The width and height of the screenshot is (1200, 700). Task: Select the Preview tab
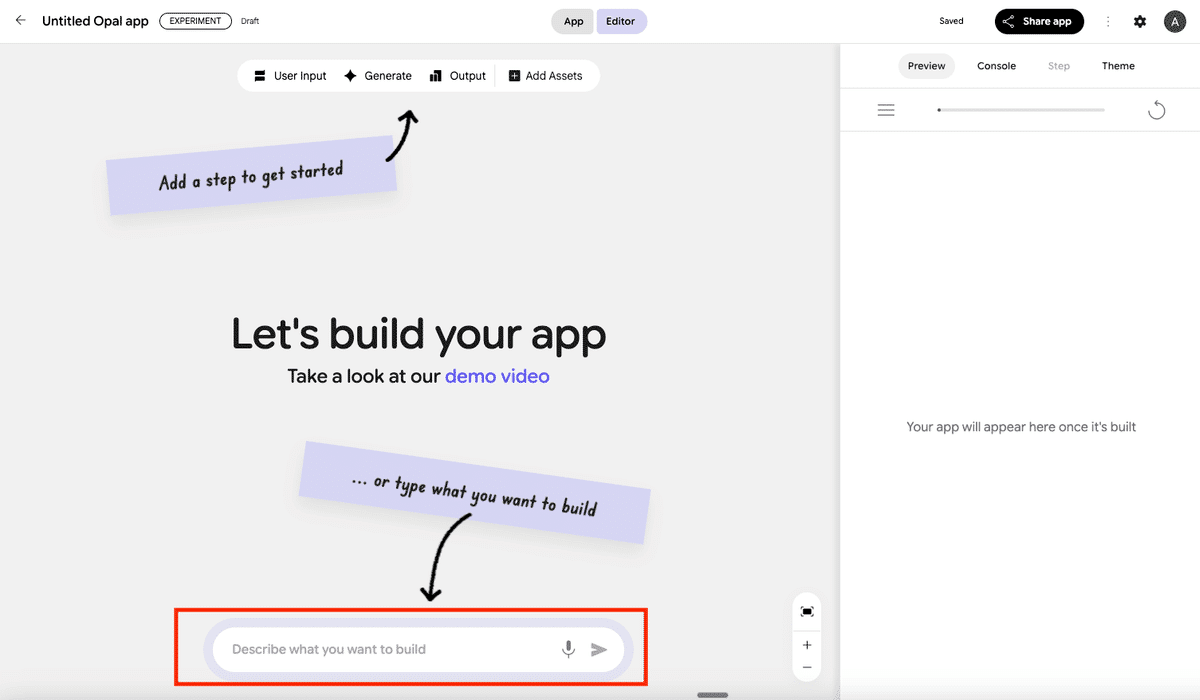pos(926,66)
